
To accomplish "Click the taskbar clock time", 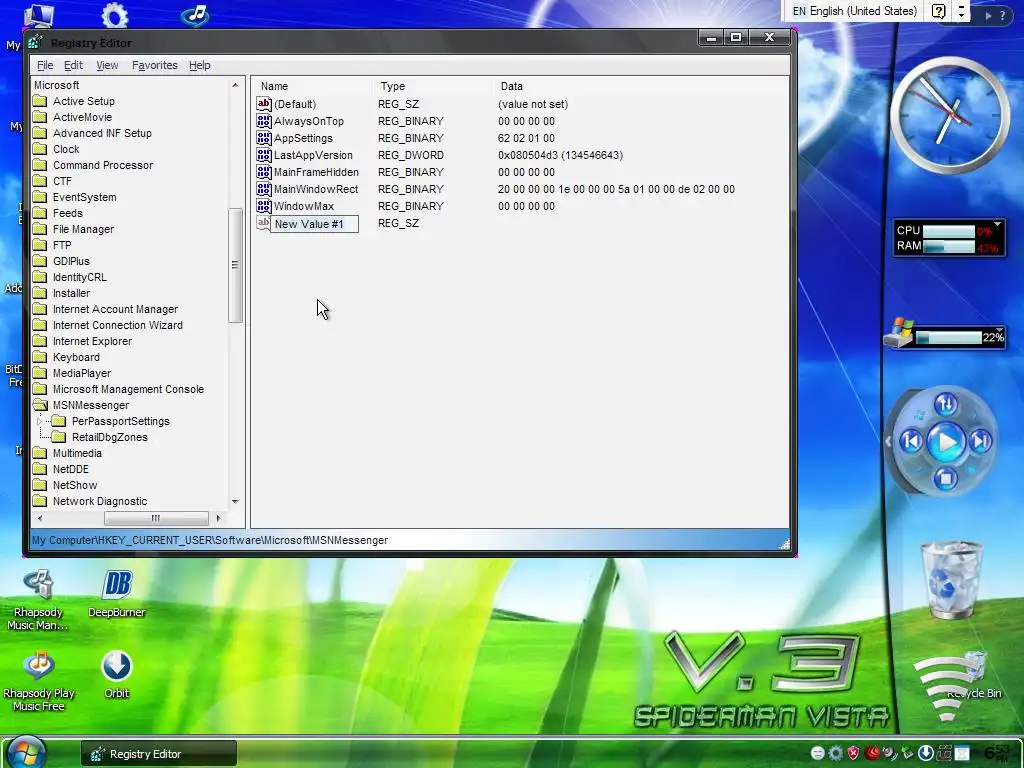I will tap(995, 753).
